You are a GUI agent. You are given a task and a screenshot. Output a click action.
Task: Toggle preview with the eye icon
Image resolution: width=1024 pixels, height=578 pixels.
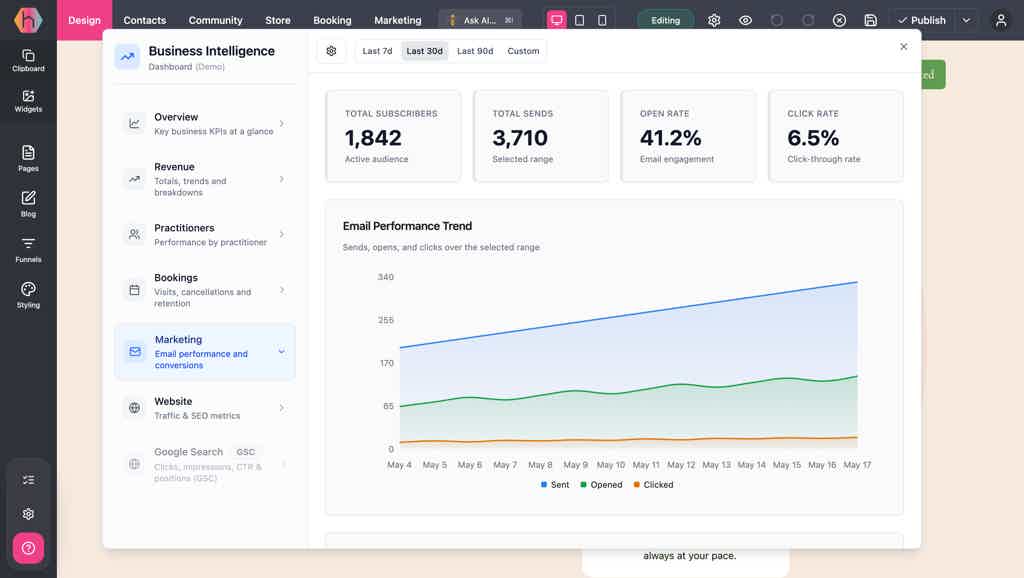point(745,20)
